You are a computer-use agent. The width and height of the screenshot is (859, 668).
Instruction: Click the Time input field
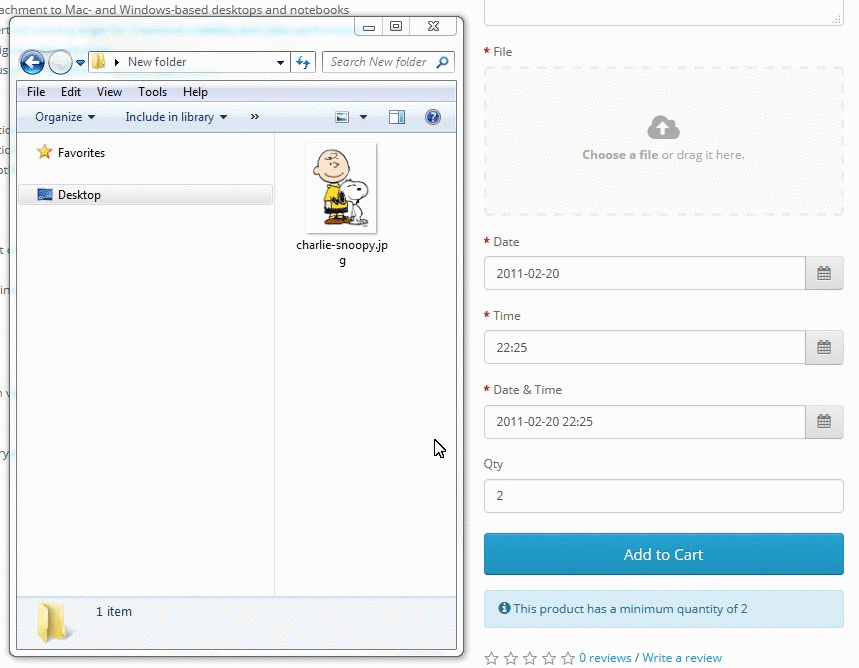point(645,347)
